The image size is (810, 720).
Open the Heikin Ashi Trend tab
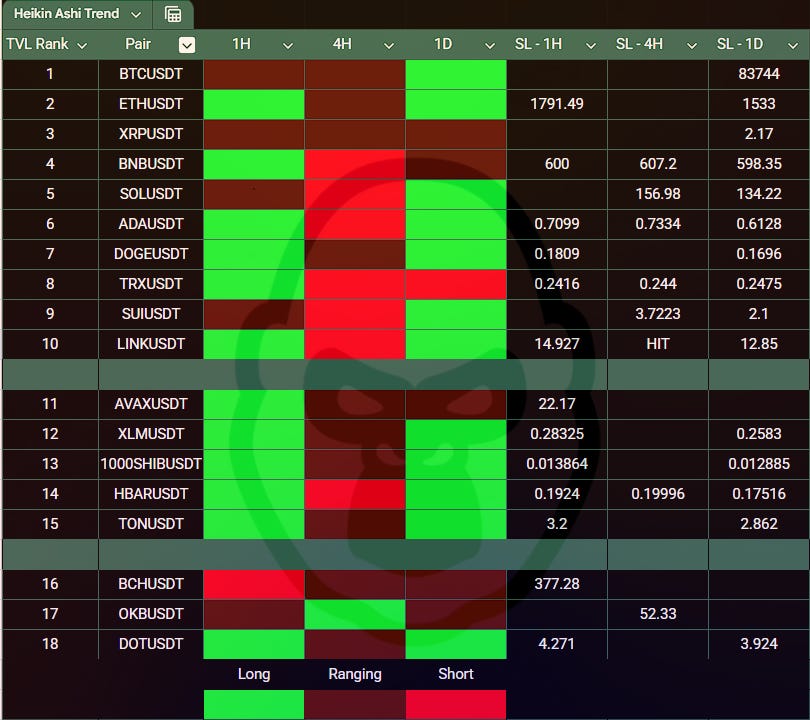tap(67, 14)
